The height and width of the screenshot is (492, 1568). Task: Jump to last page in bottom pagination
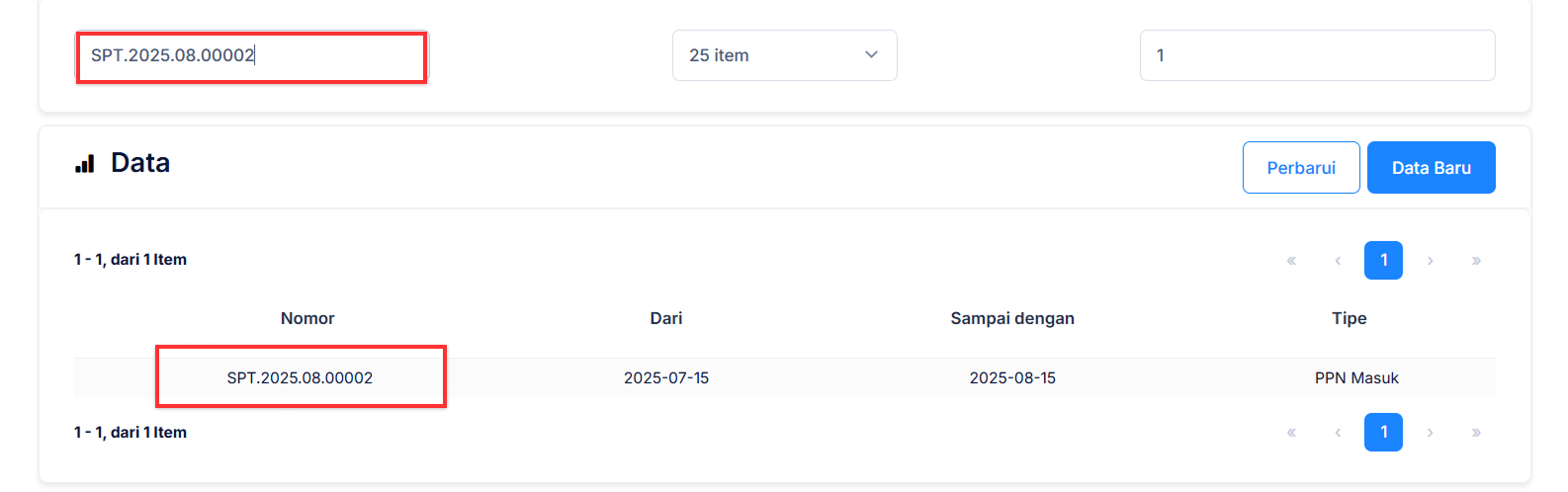(1476, 433)
